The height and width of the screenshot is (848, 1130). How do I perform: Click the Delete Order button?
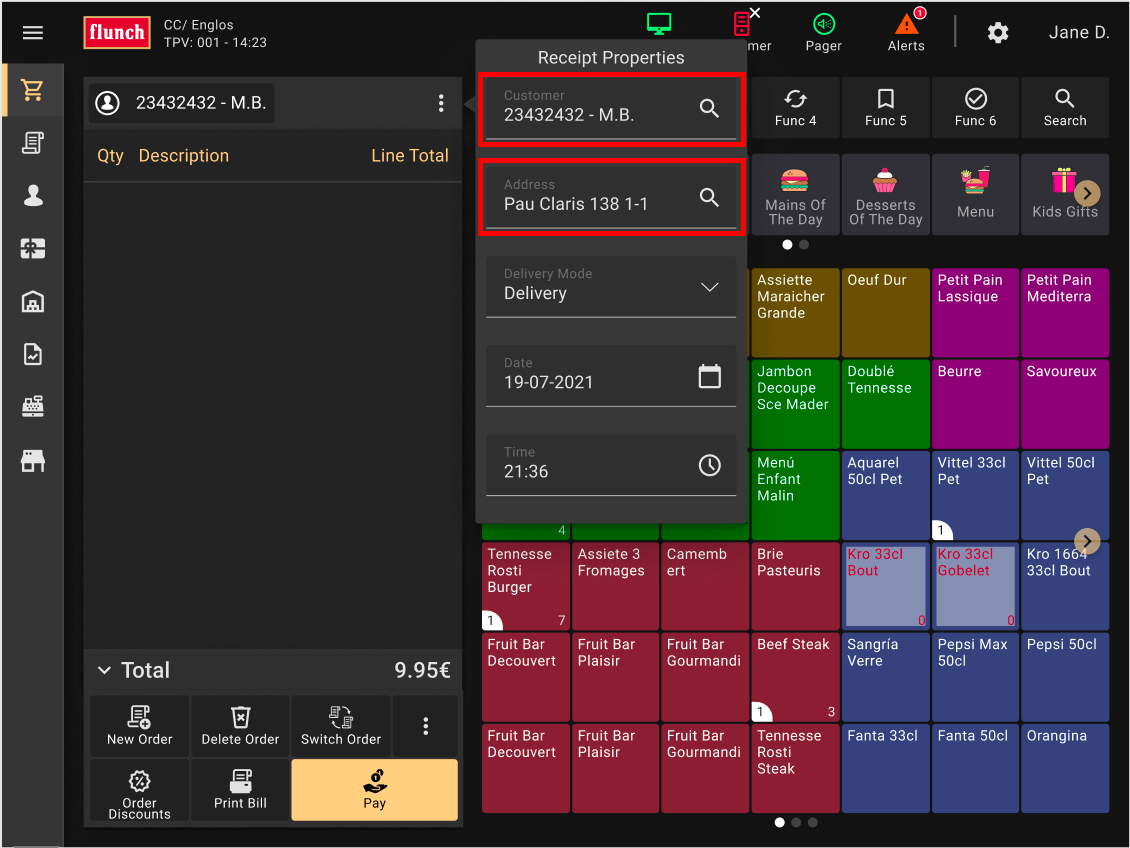click(240, 726)
